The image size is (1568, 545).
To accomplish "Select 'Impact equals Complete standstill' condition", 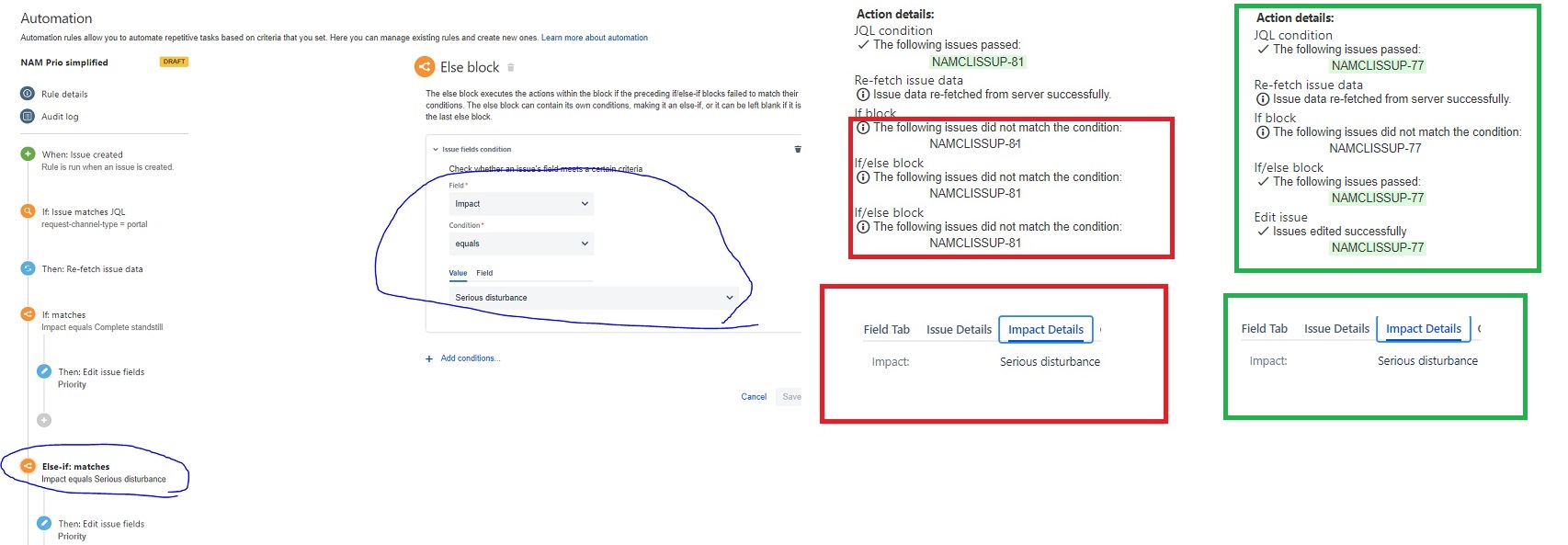I will pyautogui.click(x=102, y=327).
